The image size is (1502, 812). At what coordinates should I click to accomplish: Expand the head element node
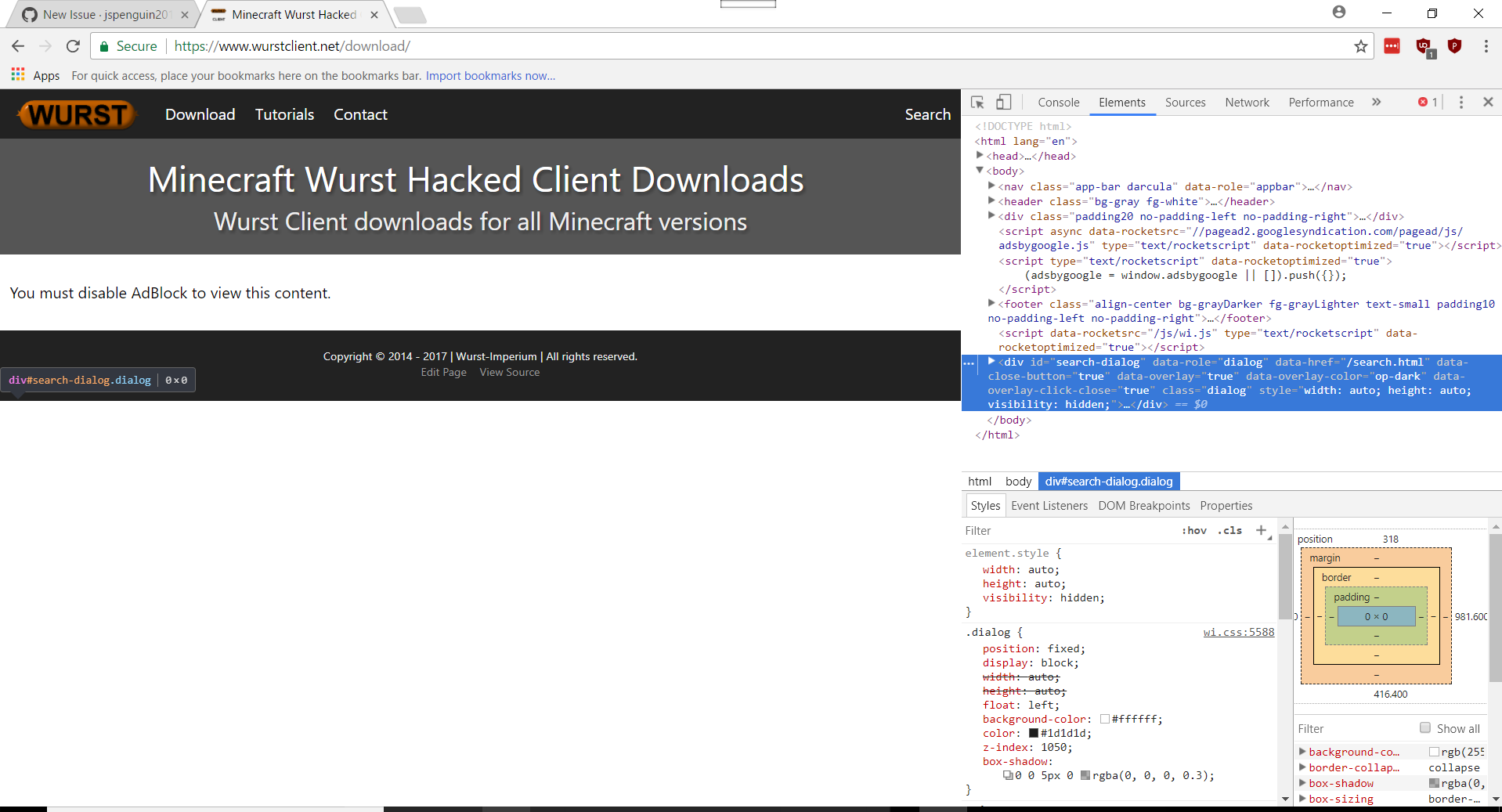(980, 155)
